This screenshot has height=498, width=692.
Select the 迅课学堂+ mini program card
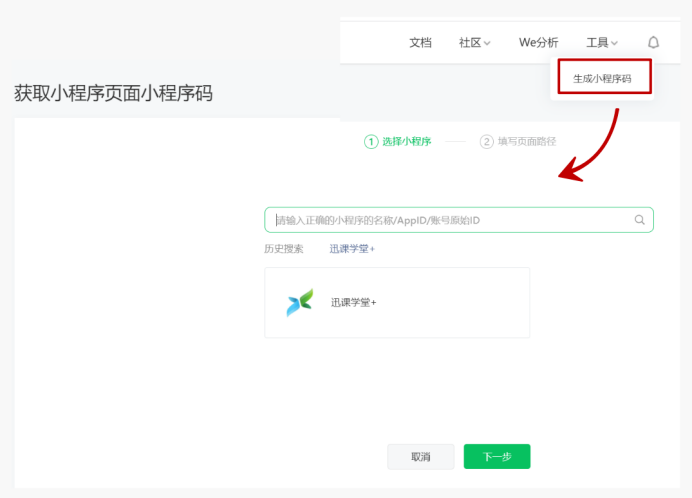click(x=397, y=302)
